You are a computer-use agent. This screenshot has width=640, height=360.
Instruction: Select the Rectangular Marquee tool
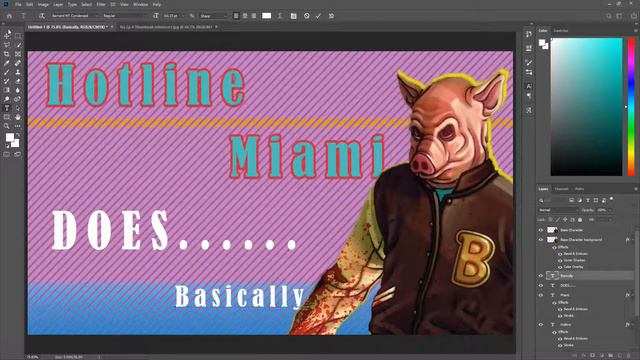18,36
